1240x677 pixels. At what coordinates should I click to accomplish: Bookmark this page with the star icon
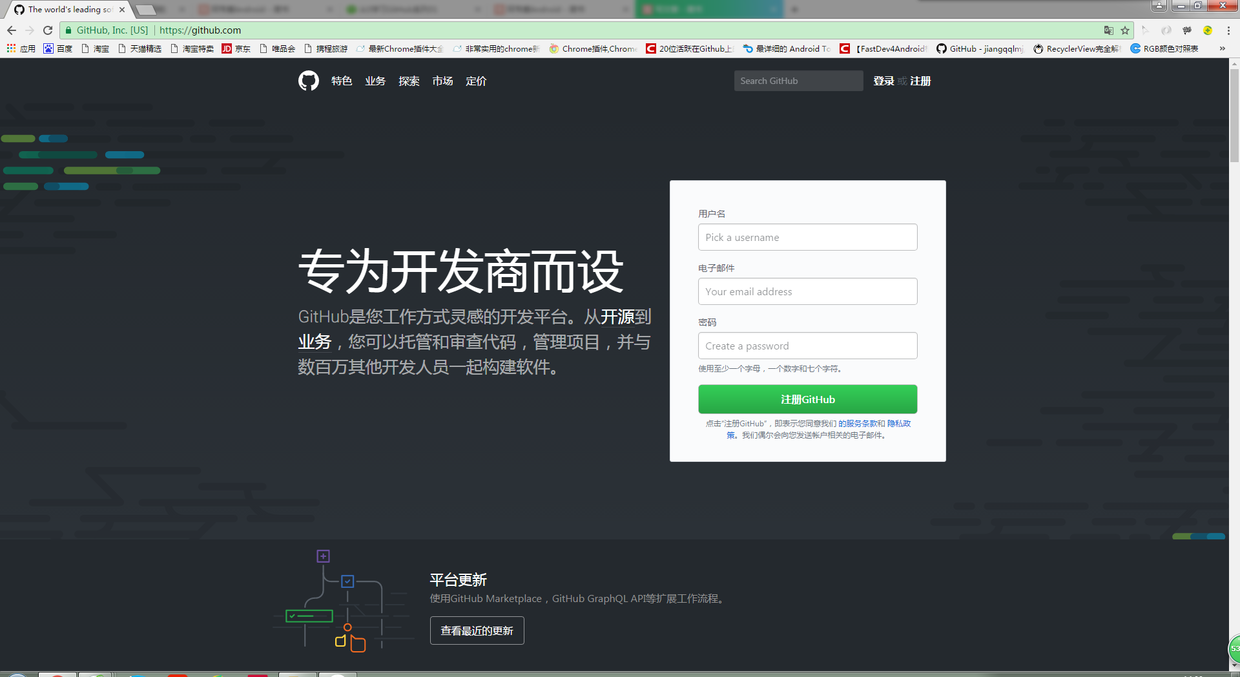pos(1125,30)
